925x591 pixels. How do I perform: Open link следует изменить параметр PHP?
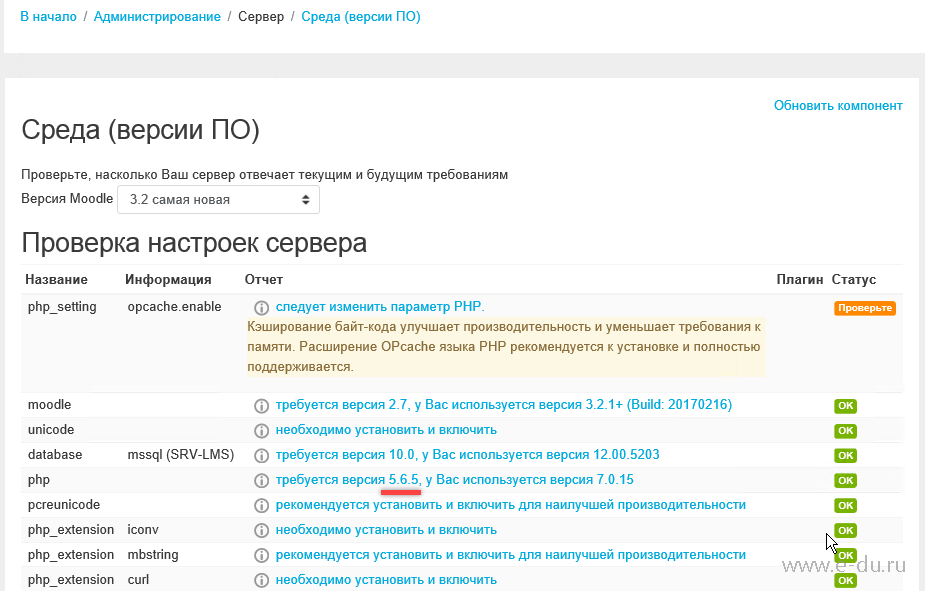pyautogui.click(x=380, y=307)
